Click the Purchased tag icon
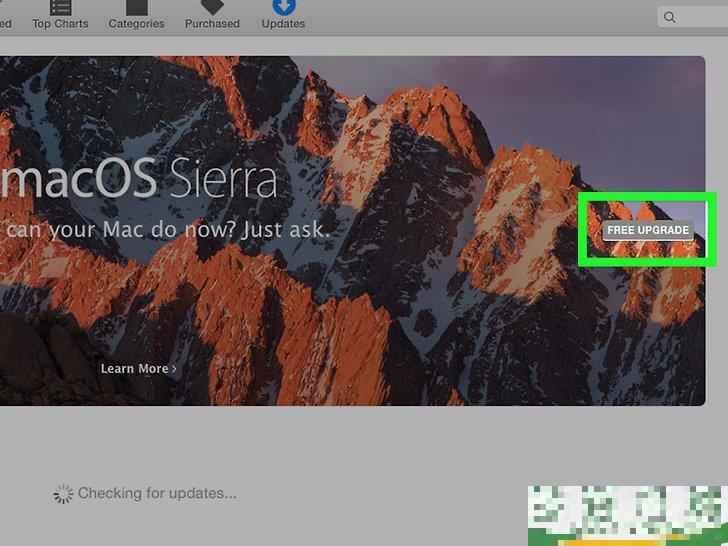This screenshot has height=546, width=728. coord(212,6)
